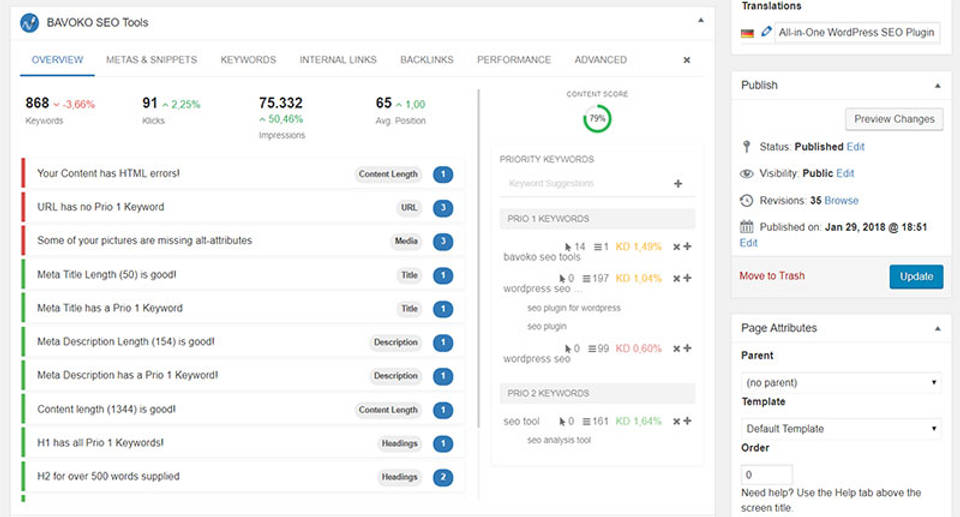Close the SEO tools tab bar with X
This screenshot has width=960, height=517.
coord(686,60)
